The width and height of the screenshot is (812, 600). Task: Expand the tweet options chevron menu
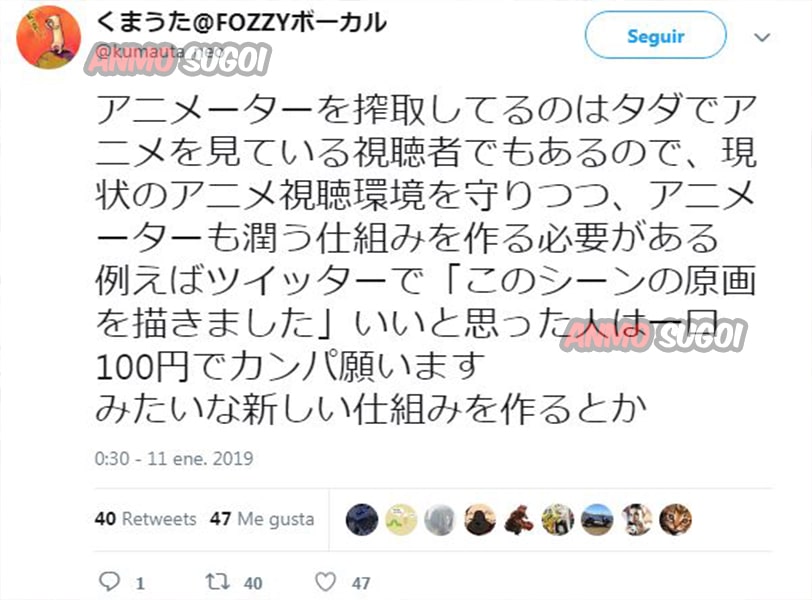pos(762,37)
